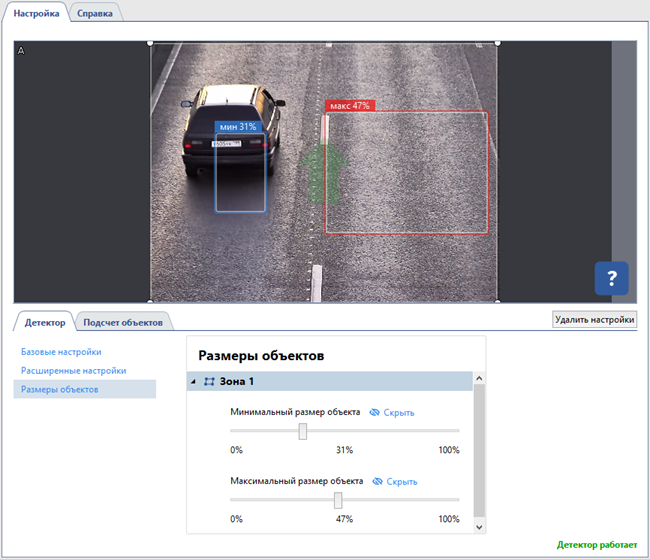650x559 pixels.
Task: Open Базовые настройки in the sidebar
Action: point(61,352)
